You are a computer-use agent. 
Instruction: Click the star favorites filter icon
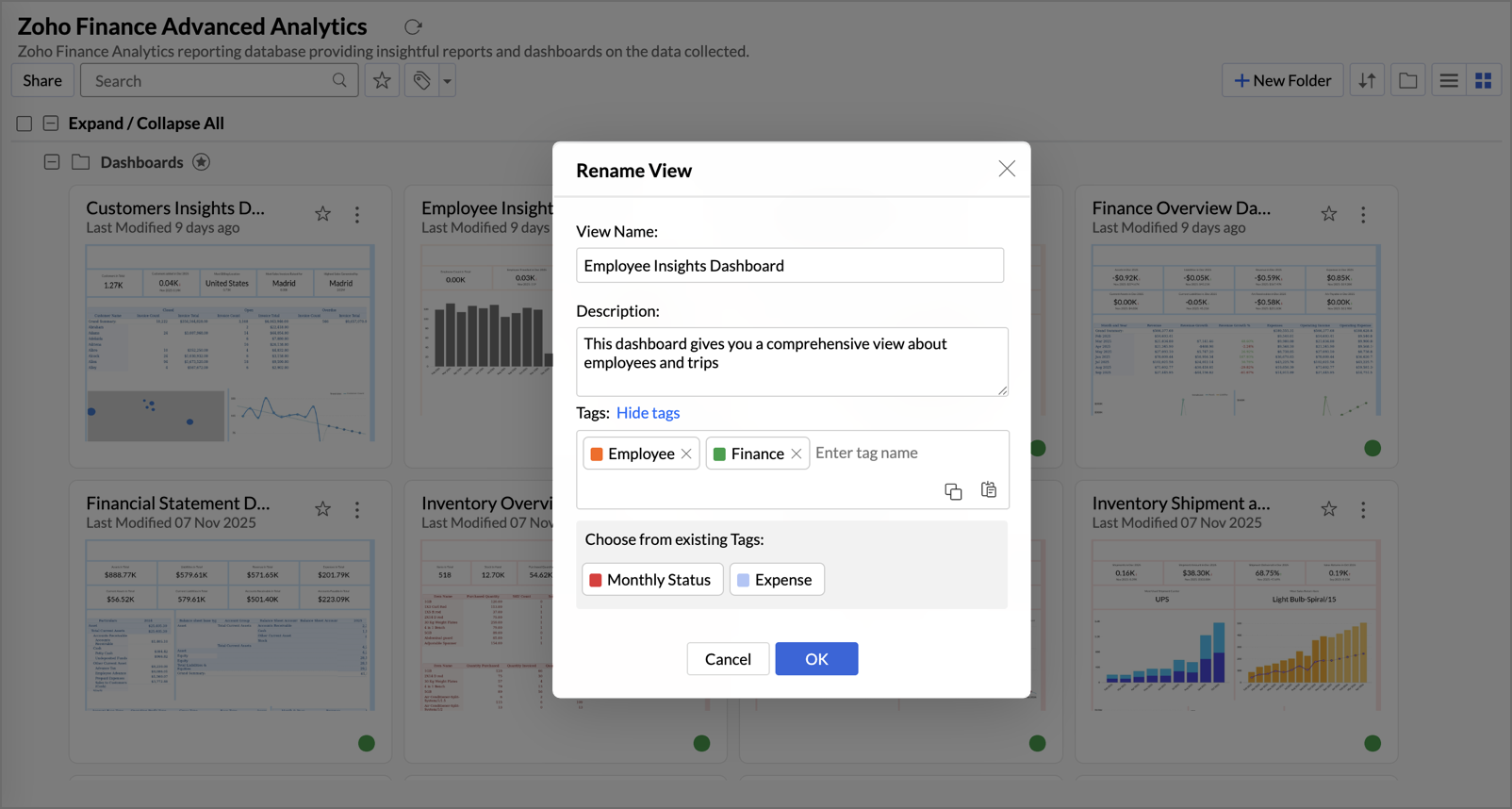(x=382, y=81)
